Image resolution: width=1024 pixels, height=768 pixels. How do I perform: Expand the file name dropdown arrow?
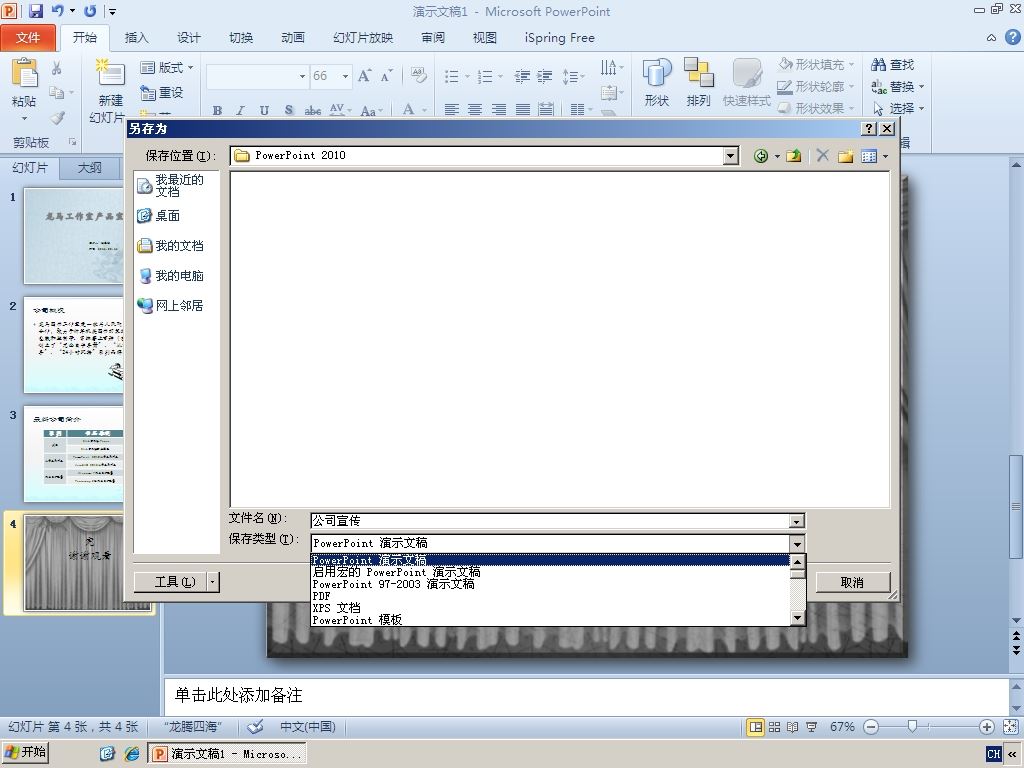click(796, 521)
